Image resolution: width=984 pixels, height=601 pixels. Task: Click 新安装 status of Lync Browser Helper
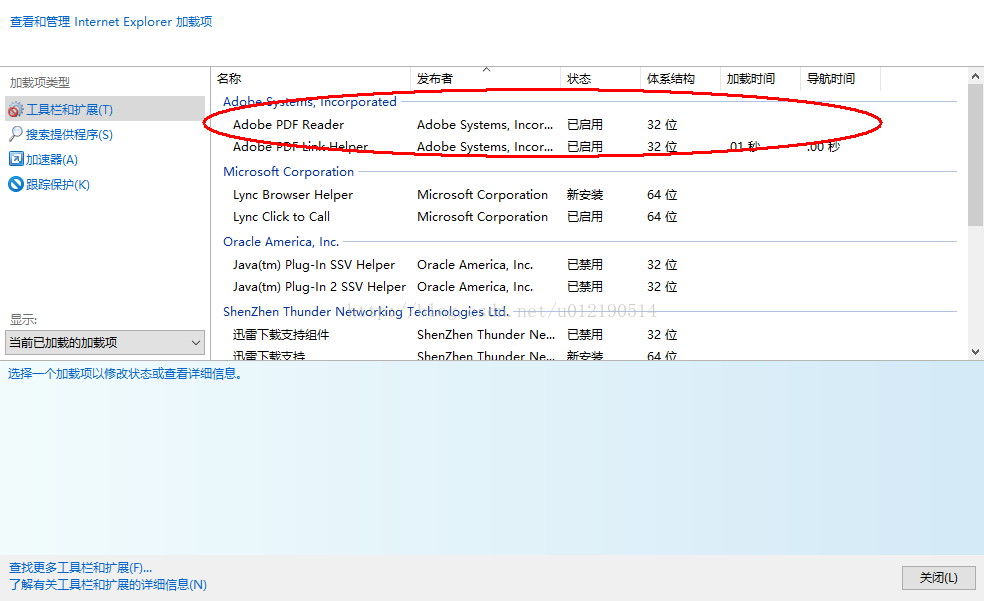(585, 194)
